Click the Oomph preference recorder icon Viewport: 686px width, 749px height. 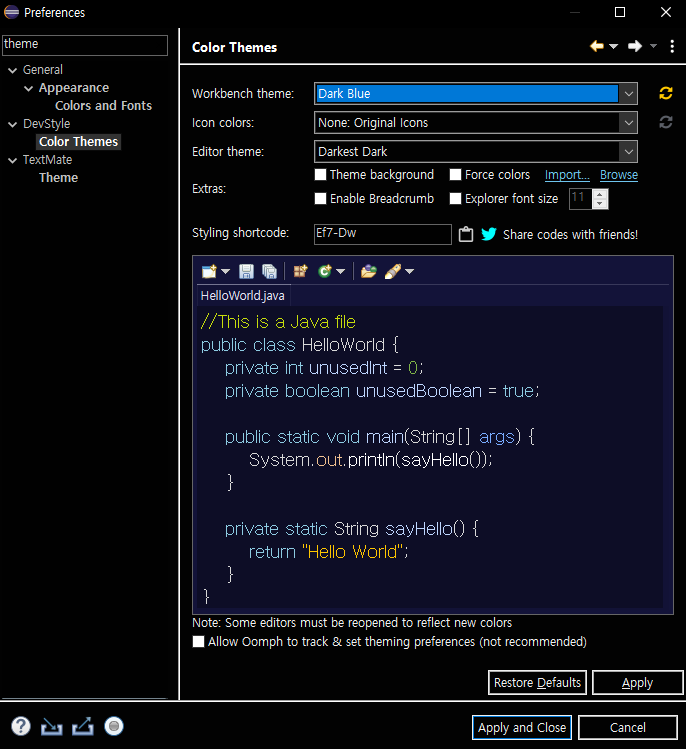114,726
